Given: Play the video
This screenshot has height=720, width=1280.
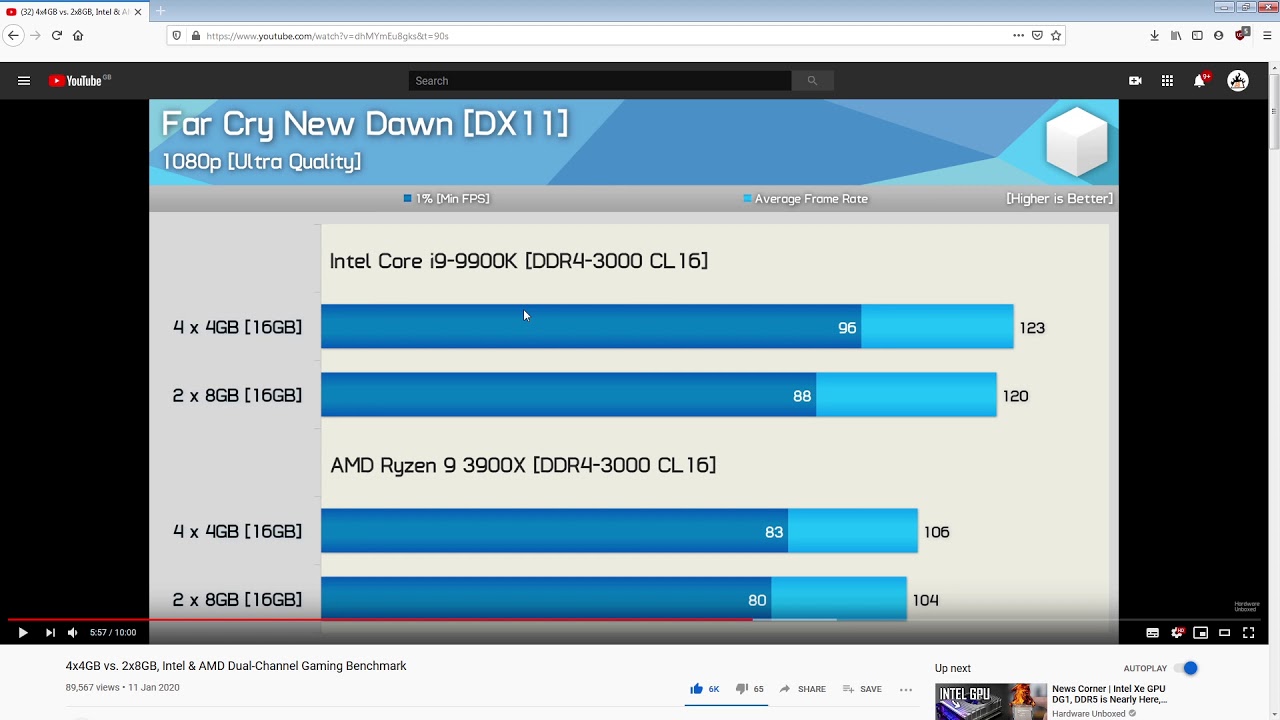Looking at the screenshot, I should 23,632.
